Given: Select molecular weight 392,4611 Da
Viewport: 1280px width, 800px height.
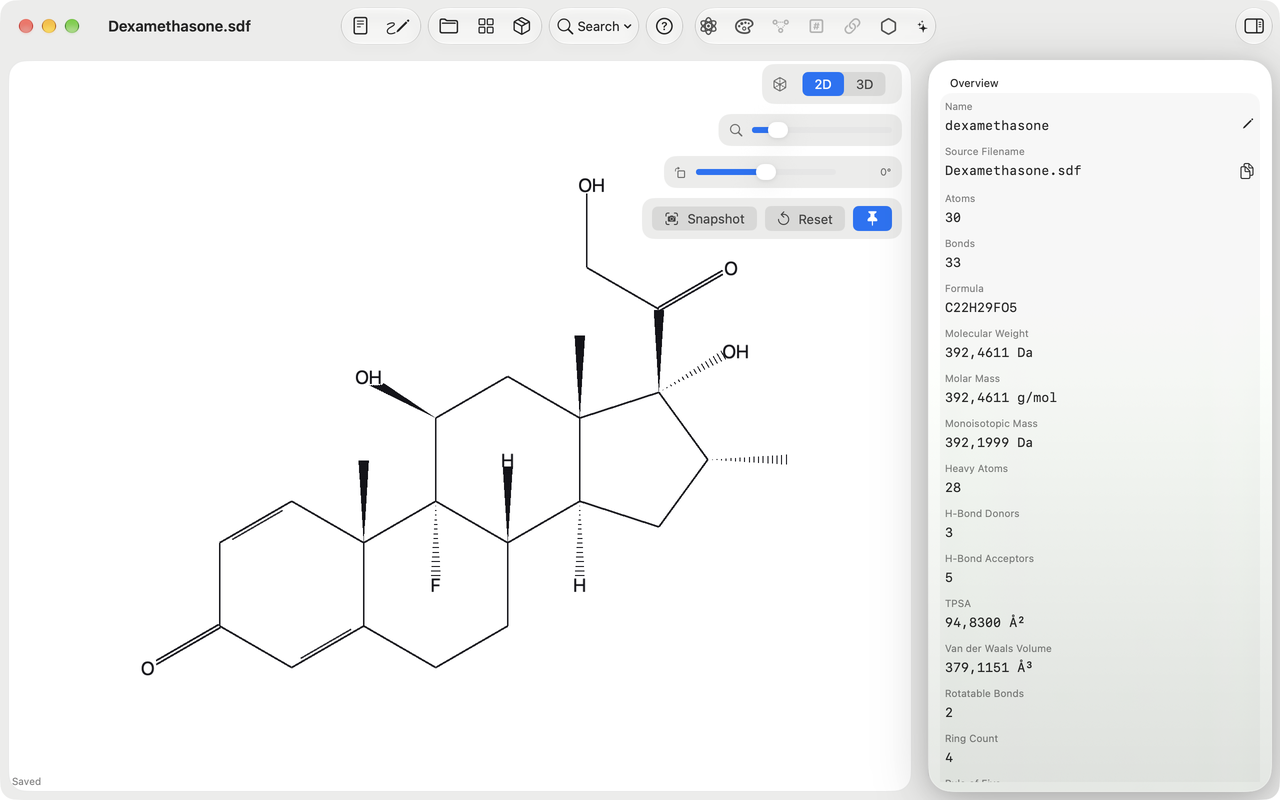Looking at the screenshot, I should (989, 352).
